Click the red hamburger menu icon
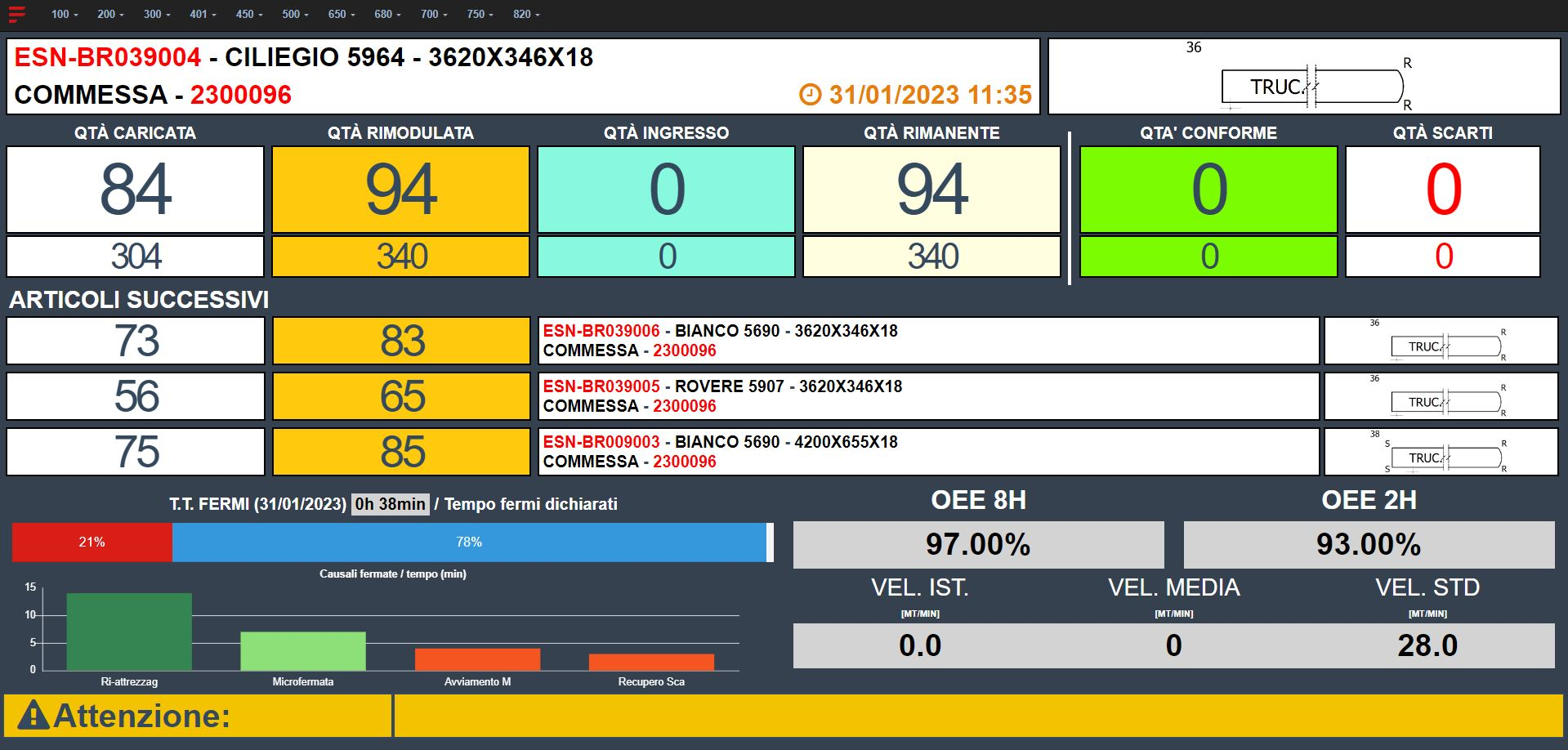The width and height of the screenshot is (1568, 750). [16, 14]
